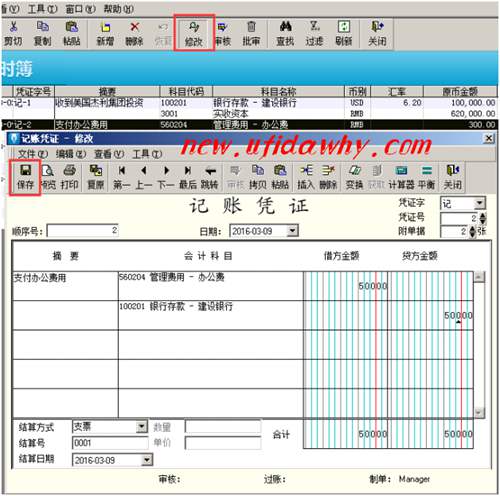Open the 工具(T) menu in main window
The image size is (500, 496).
(x=43, y=9)
